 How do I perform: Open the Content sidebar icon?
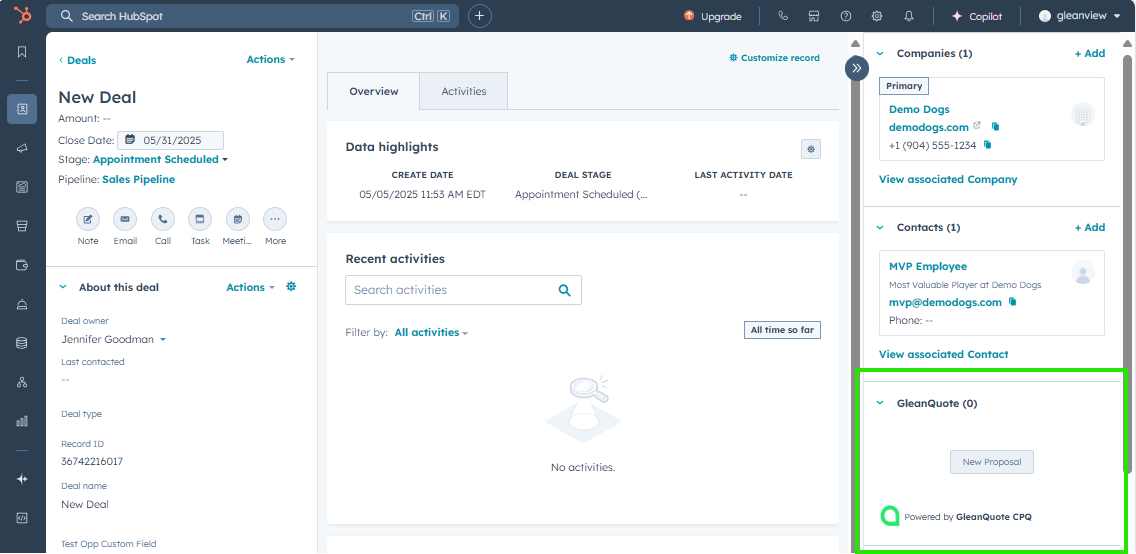[22, 188]
